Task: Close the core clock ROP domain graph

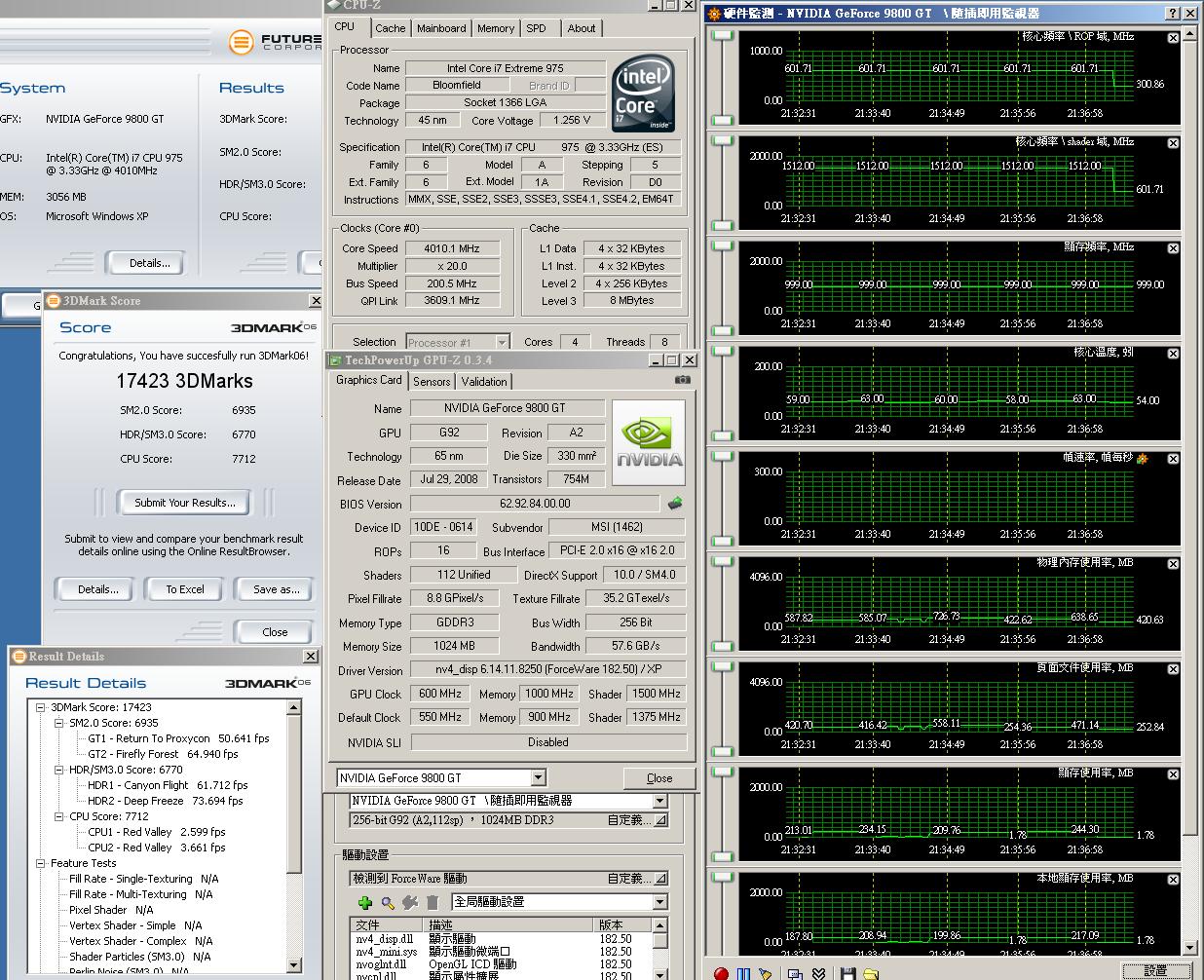Action: 1173,38
